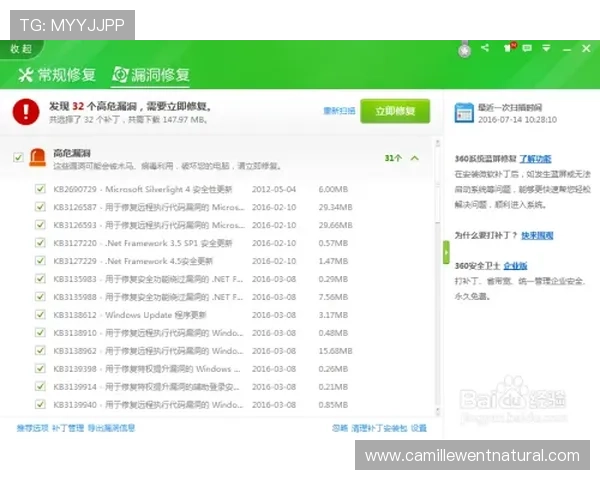This screenshot has height=480, width=600.
Task: Uncheck KB3138962 patch checkbox
Action: [40, 351]
